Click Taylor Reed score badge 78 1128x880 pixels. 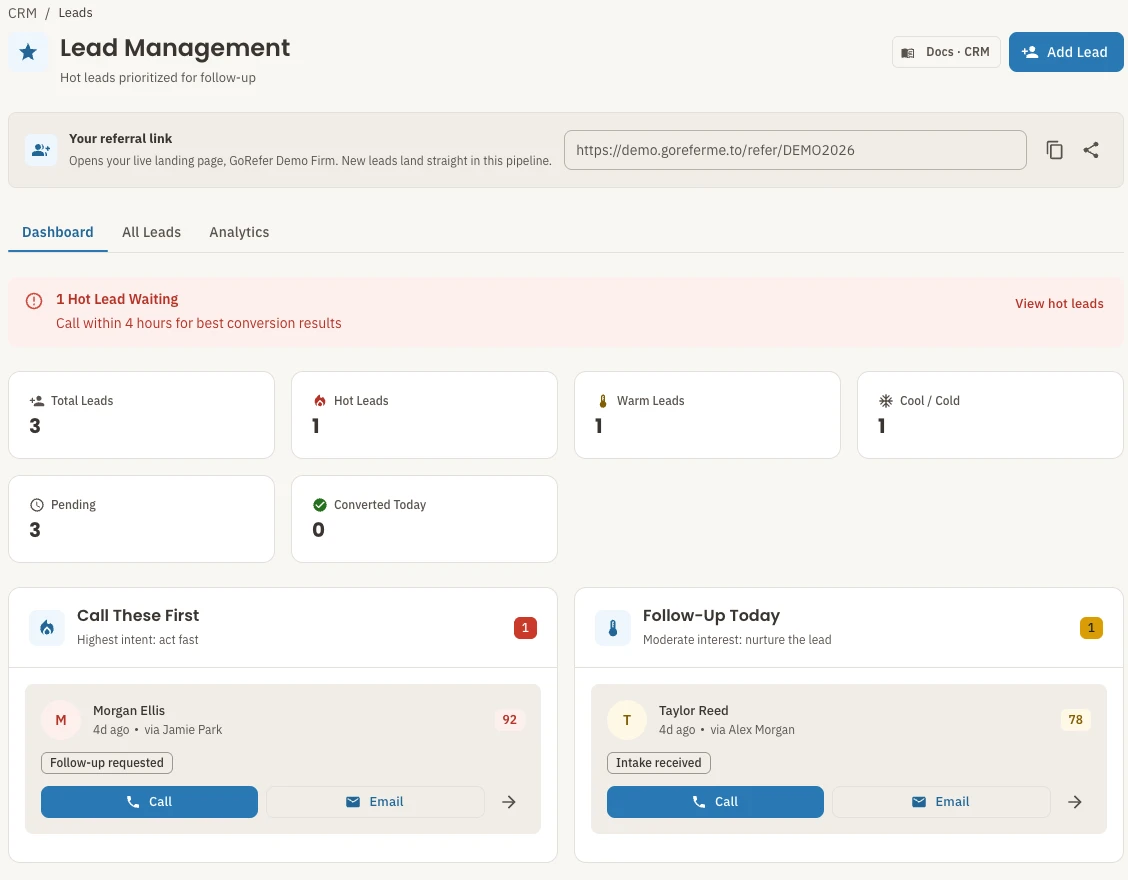pyautogui.click(x=1075, y=720)
